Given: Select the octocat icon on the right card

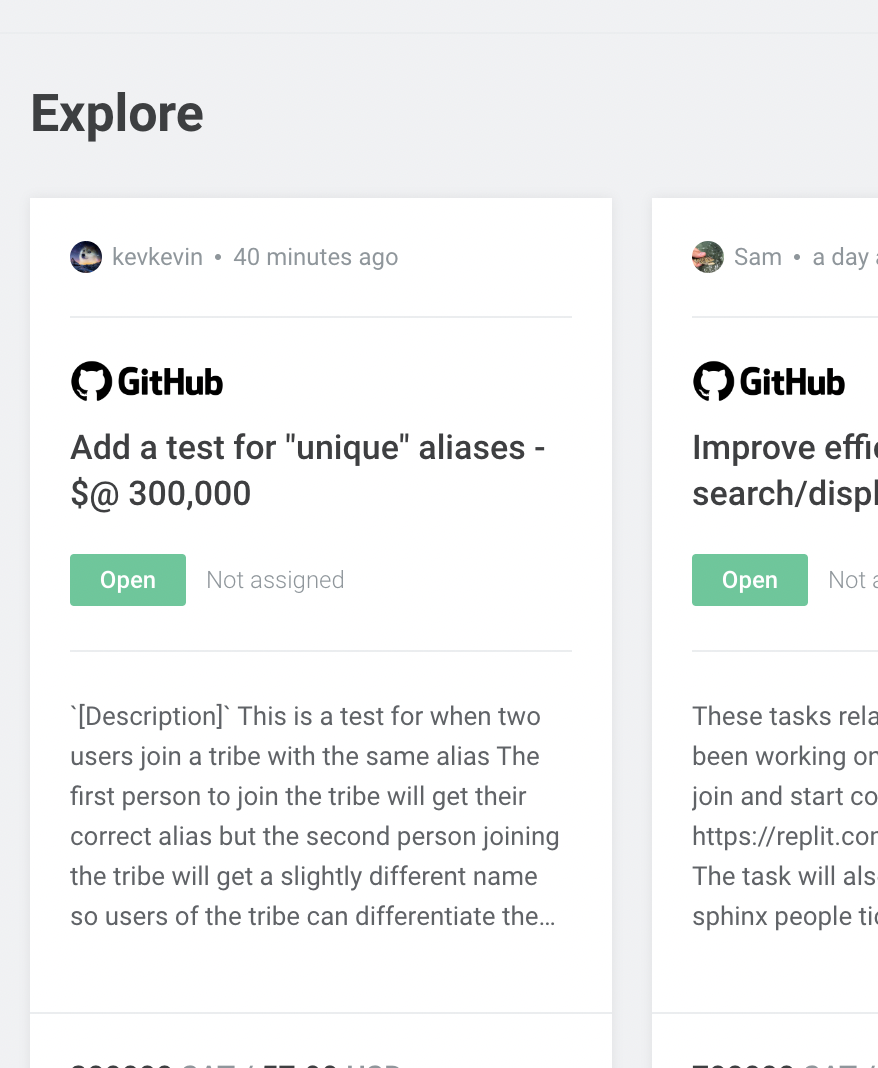Looking at the screenshot, I should [713, 381].
